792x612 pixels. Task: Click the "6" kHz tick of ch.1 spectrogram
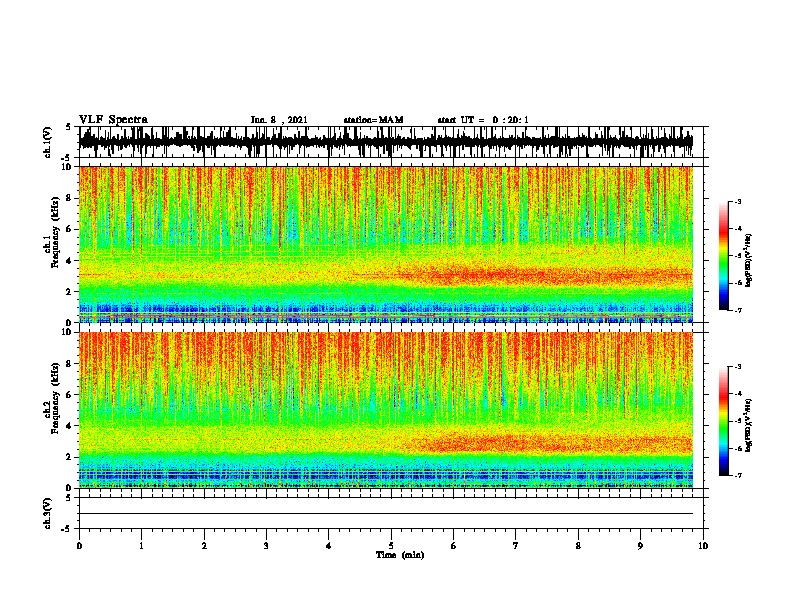tap(70, 230)
